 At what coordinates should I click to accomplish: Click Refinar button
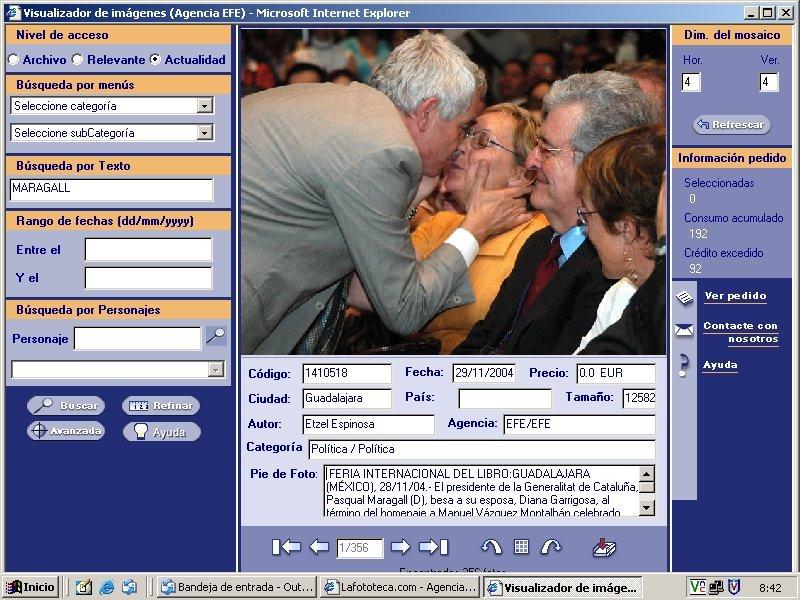(x=161, y=406)
